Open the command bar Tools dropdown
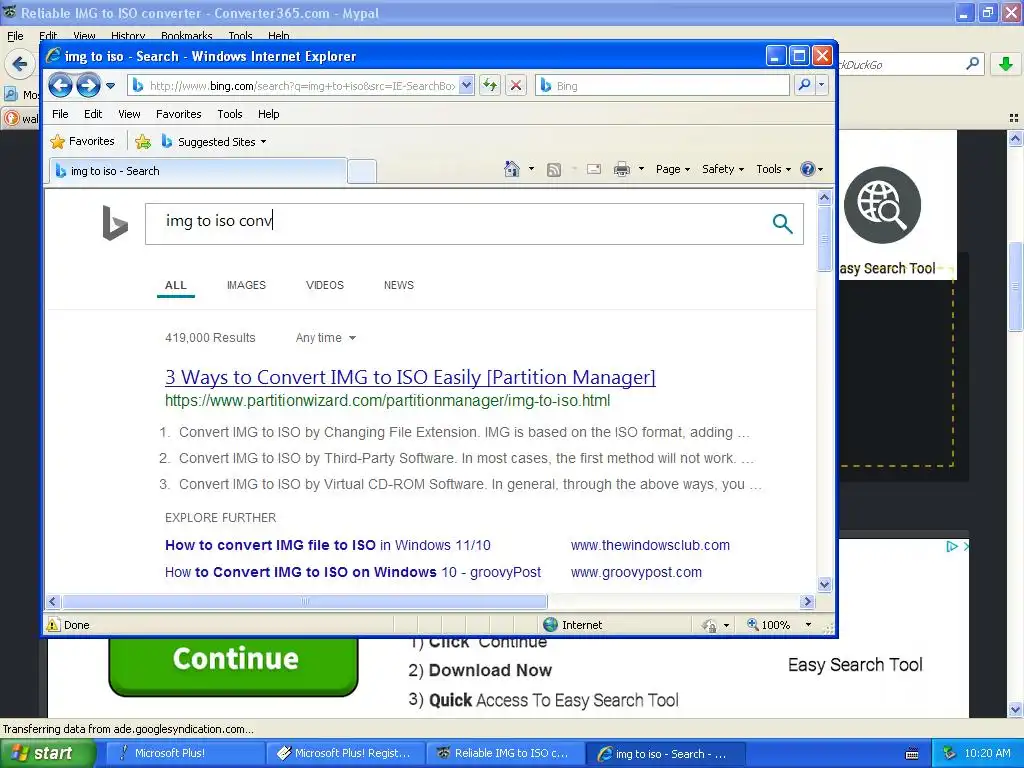 tap(773, 169)
